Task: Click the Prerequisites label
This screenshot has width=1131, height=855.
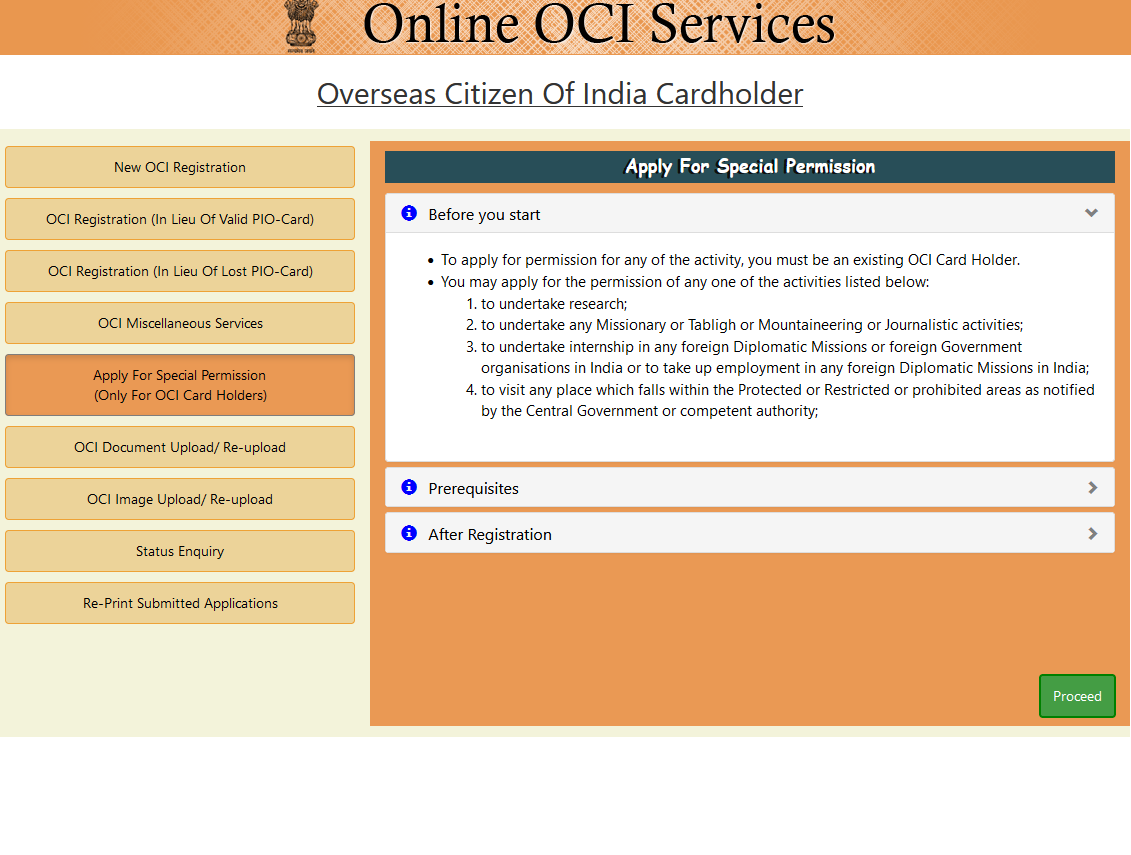Action: coord(473,489)
